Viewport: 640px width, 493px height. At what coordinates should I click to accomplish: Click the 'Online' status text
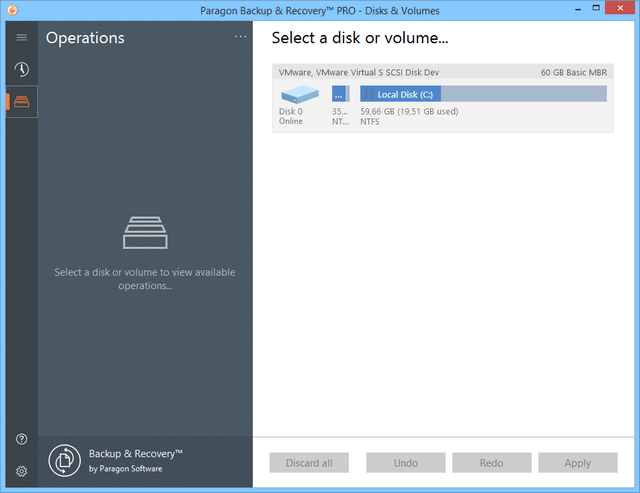pos(291,121)
